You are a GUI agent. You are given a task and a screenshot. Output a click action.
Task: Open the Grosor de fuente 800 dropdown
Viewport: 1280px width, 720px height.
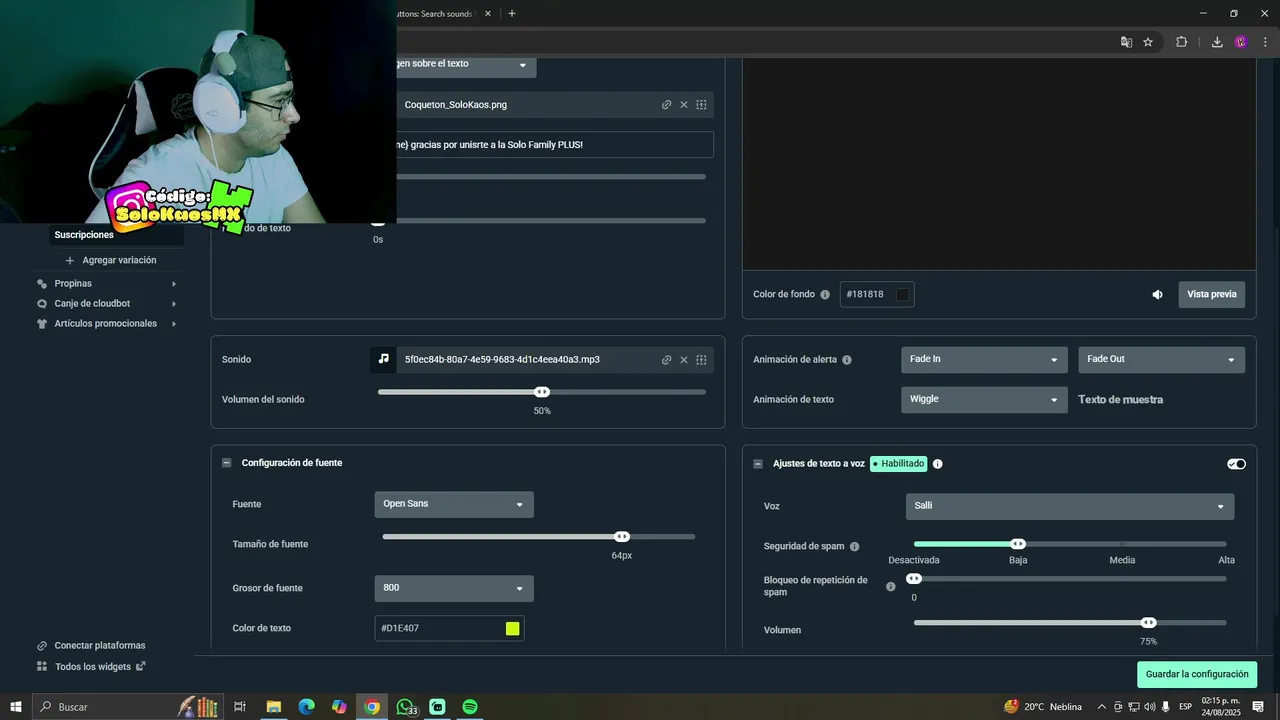coord(454,589)
